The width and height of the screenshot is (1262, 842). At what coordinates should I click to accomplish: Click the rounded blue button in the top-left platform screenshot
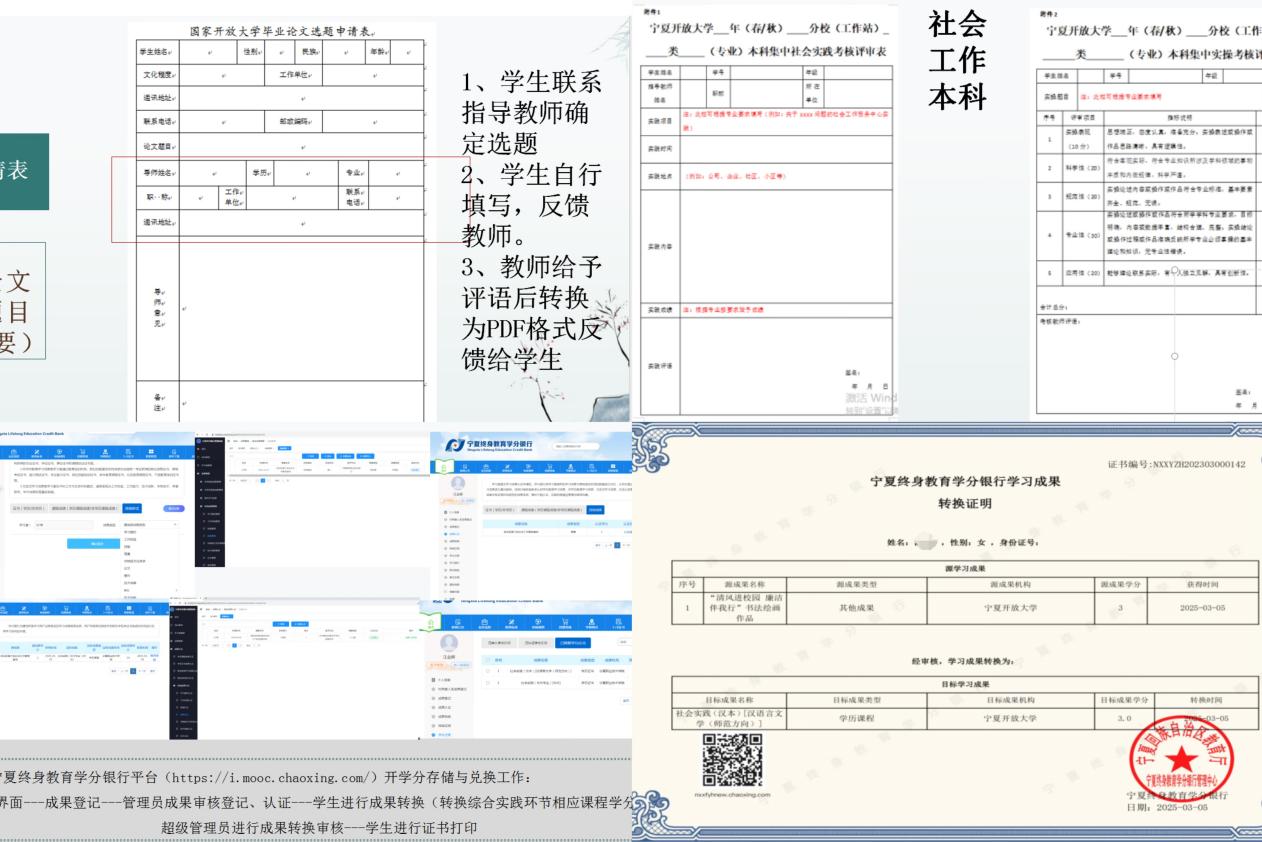point(174,509)
